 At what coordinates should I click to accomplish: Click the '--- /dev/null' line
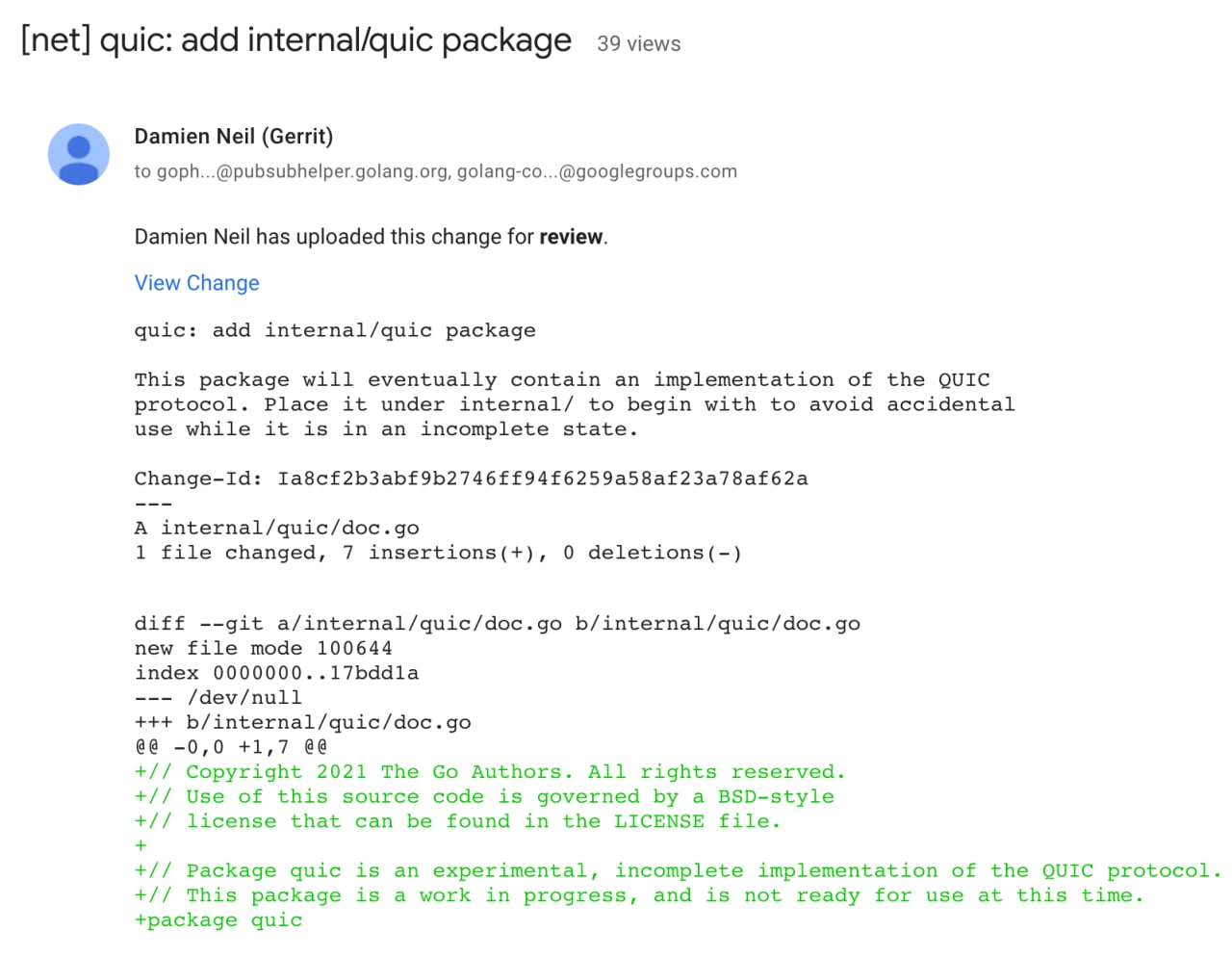tap(218, 698)
